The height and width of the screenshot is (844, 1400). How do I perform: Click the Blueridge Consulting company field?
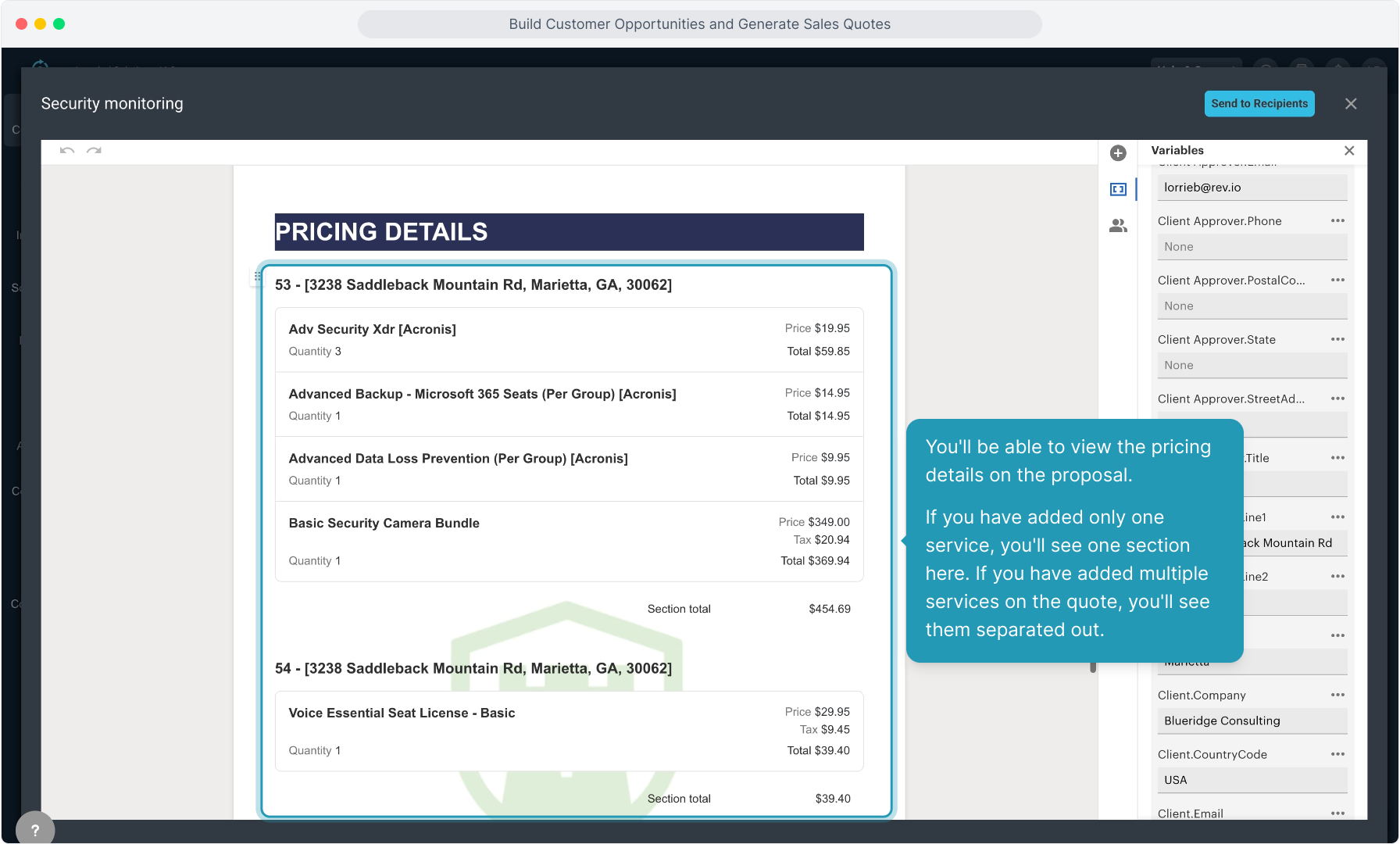click(1251, 721)
